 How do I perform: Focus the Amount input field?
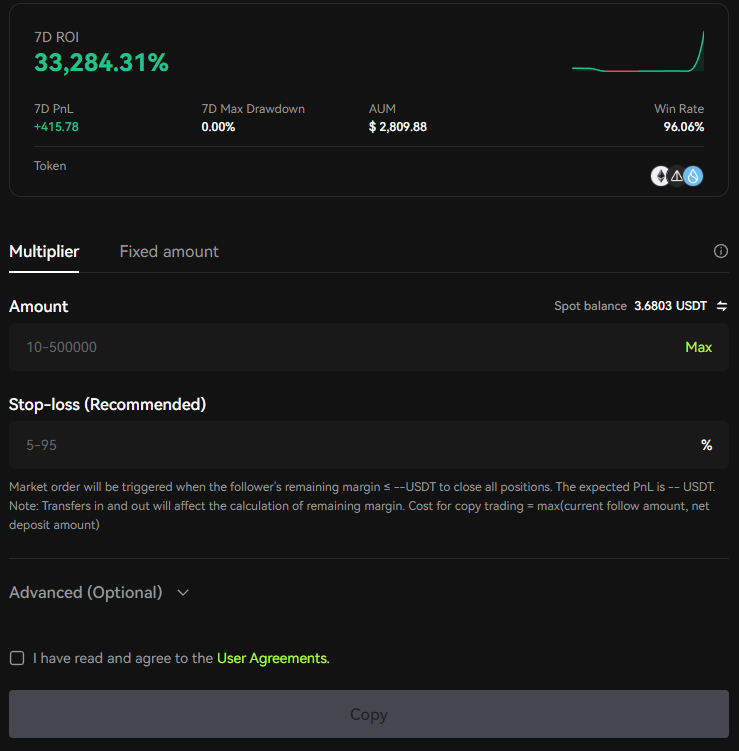click(369, 347)
